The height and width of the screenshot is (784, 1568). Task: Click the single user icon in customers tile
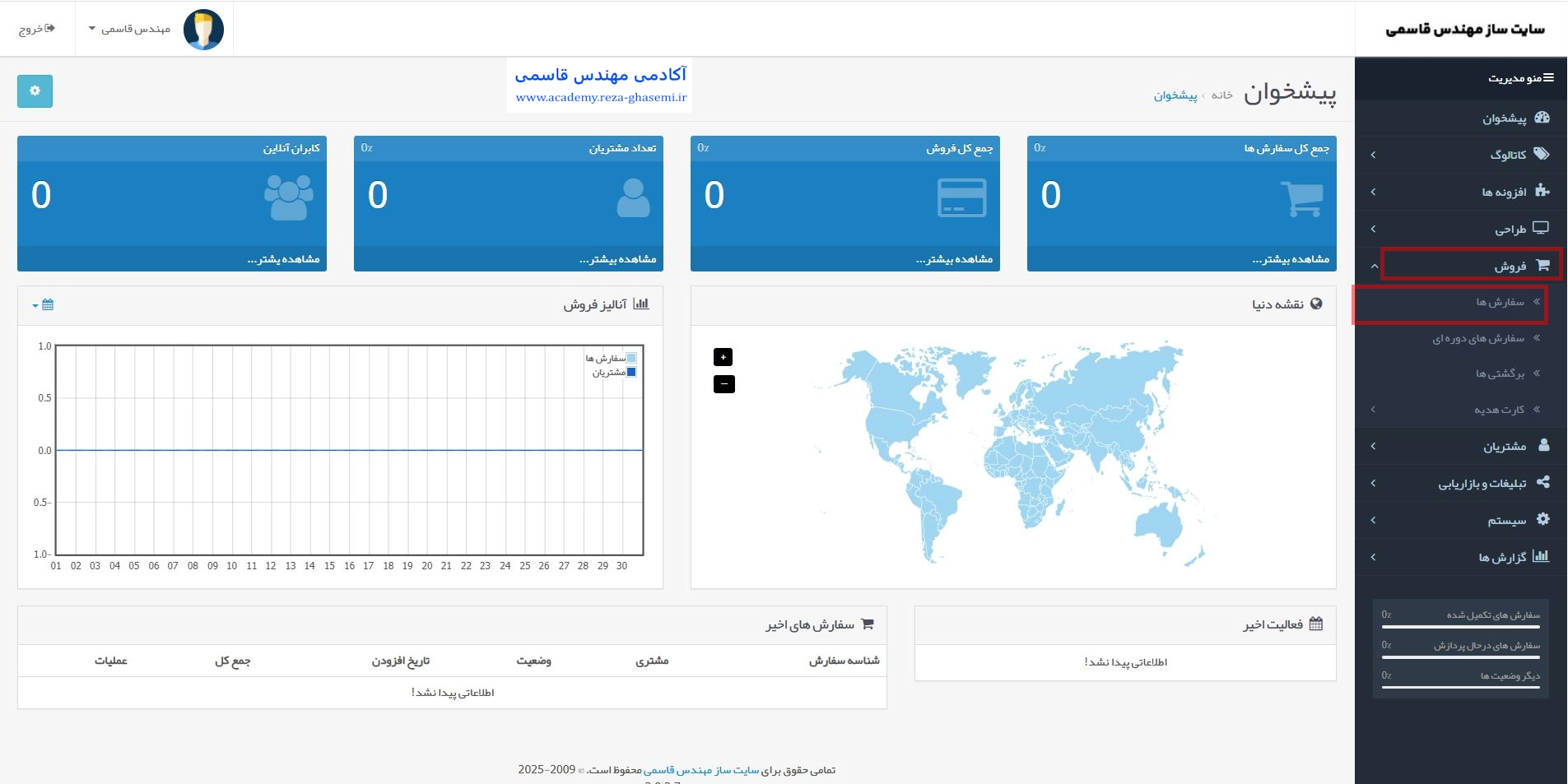pyautogui.click(x=633, y=198)
